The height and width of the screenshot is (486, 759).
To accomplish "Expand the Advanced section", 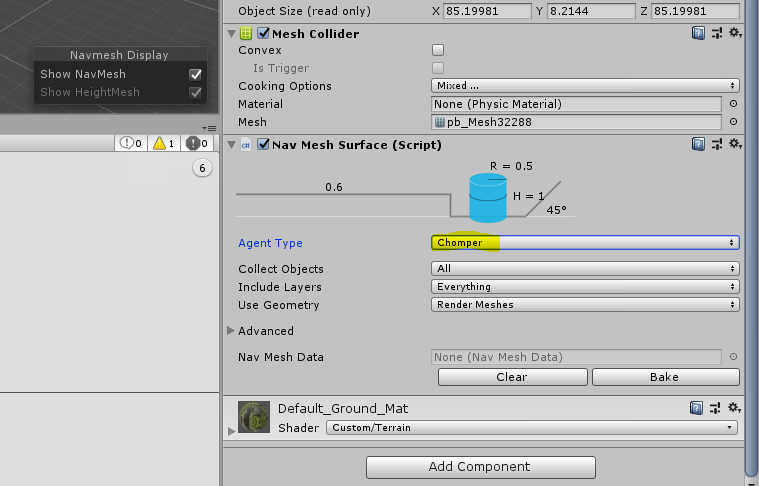I will pos(231,331).
